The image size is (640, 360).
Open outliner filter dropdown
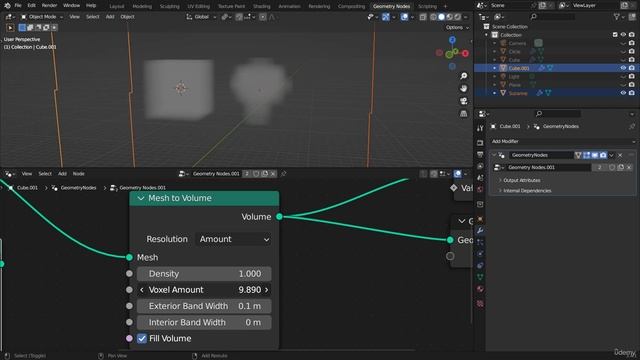click(618, 17)
